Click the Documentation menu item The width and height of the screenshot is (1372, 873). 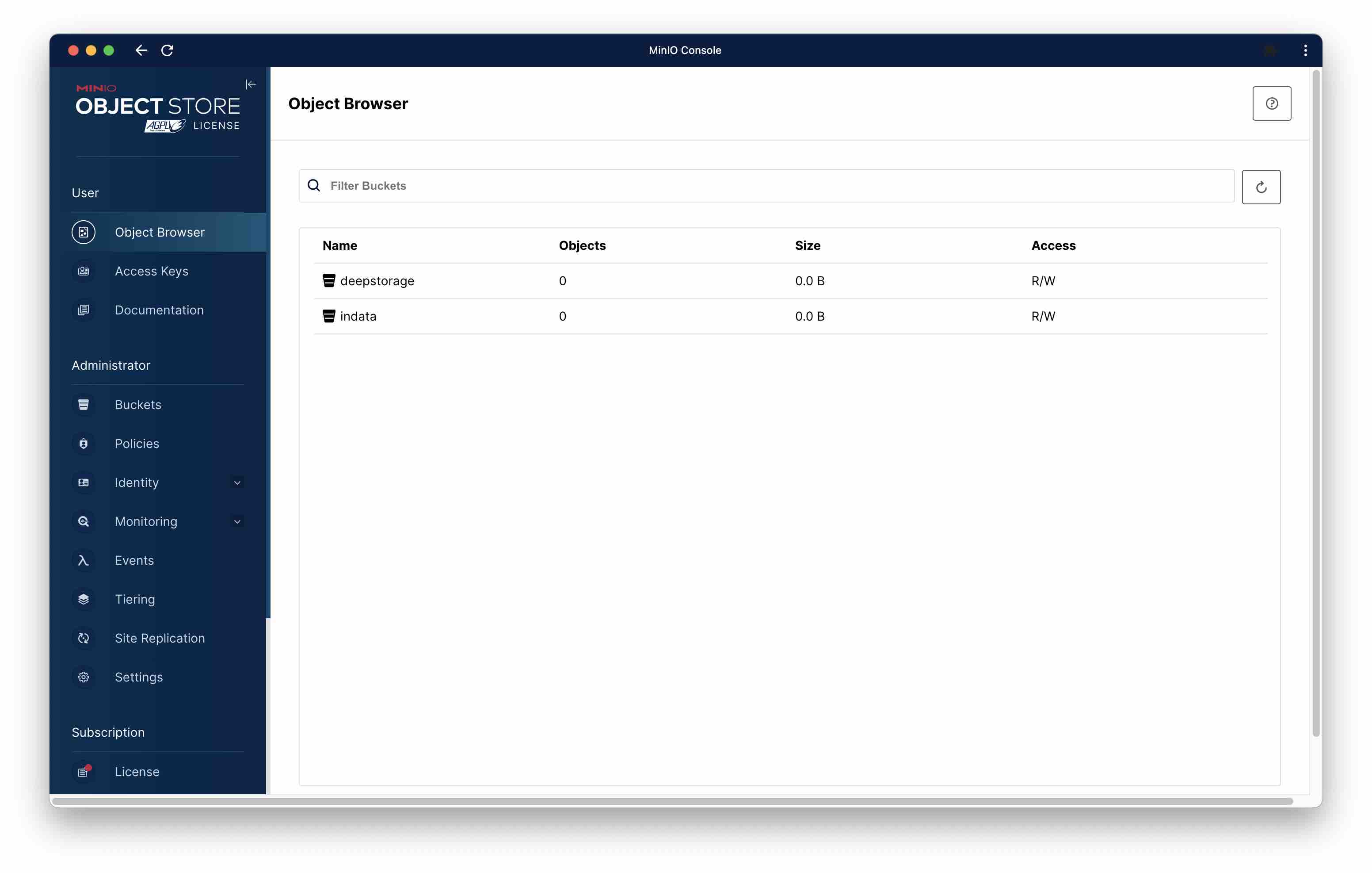click(x=159, y=309)
